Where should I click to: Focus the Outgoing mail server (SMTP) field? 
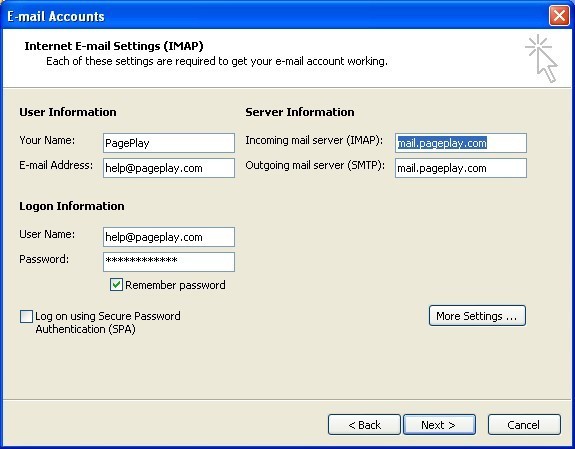pos(461,168)
